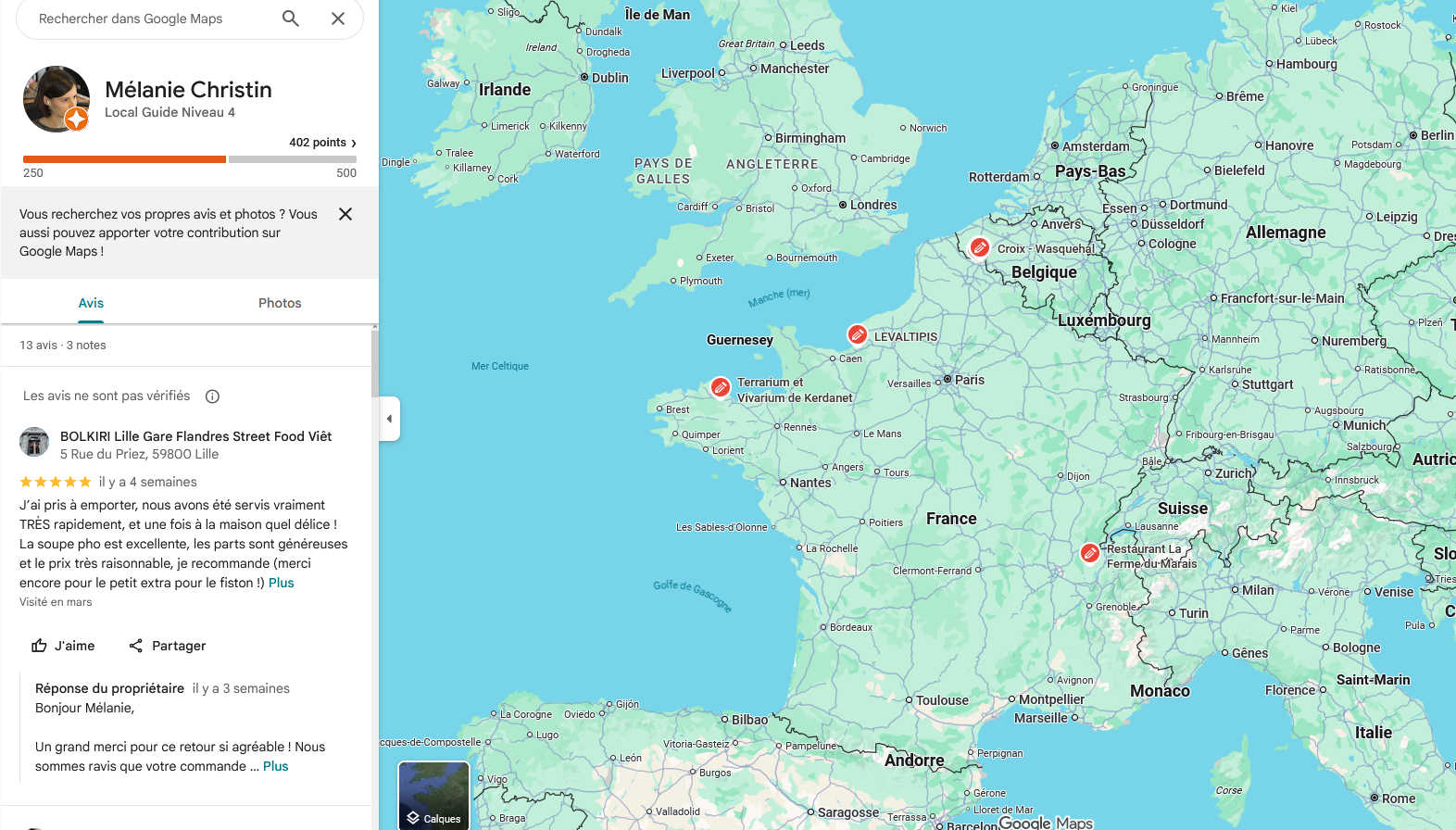Expand the 402 points details chevron
The width and height of the screenshot is (1456, 830).
(353, 143)
